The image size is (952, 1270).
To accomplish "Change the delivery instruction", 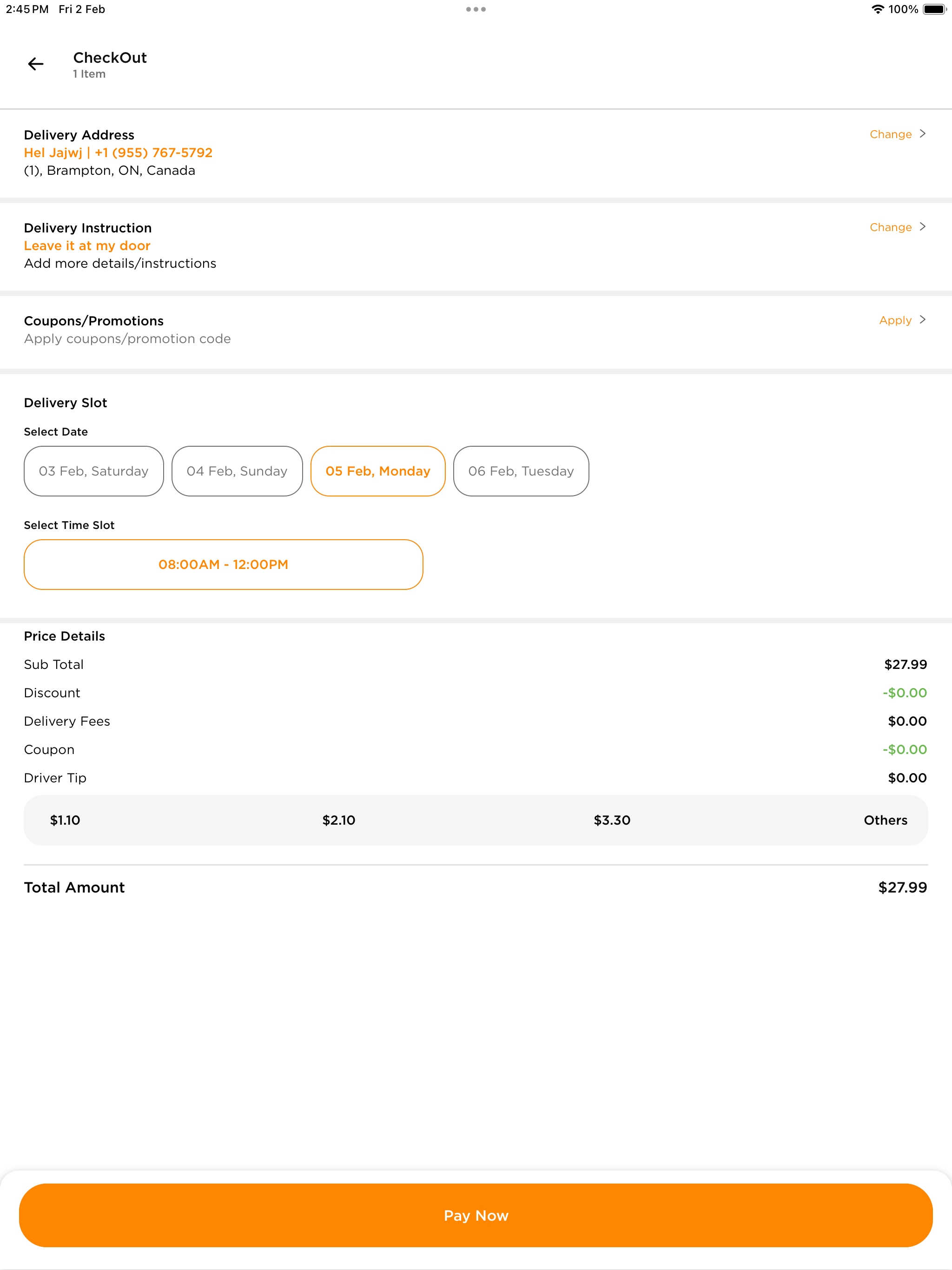I will click(891, 227).
